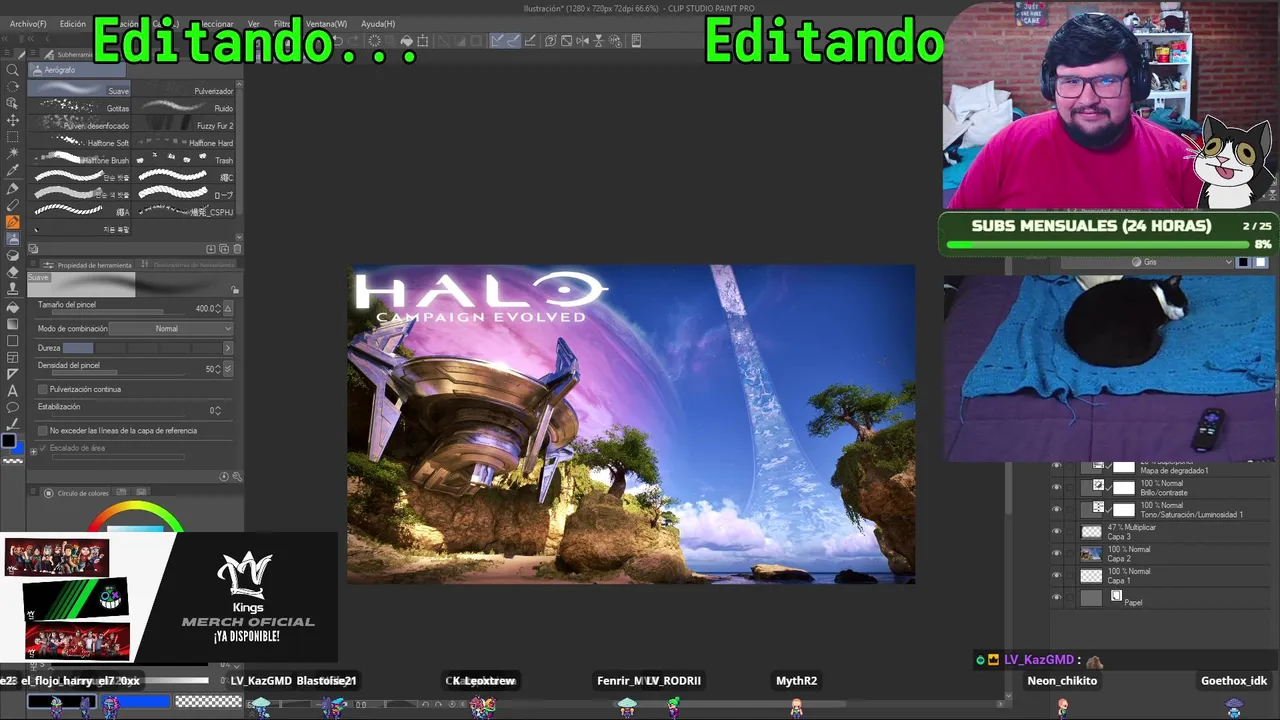The height and width of the screenshot is (720, 1280).
Task: Switch to the Círculo de colores tab
Action: [x=77, y=493]
